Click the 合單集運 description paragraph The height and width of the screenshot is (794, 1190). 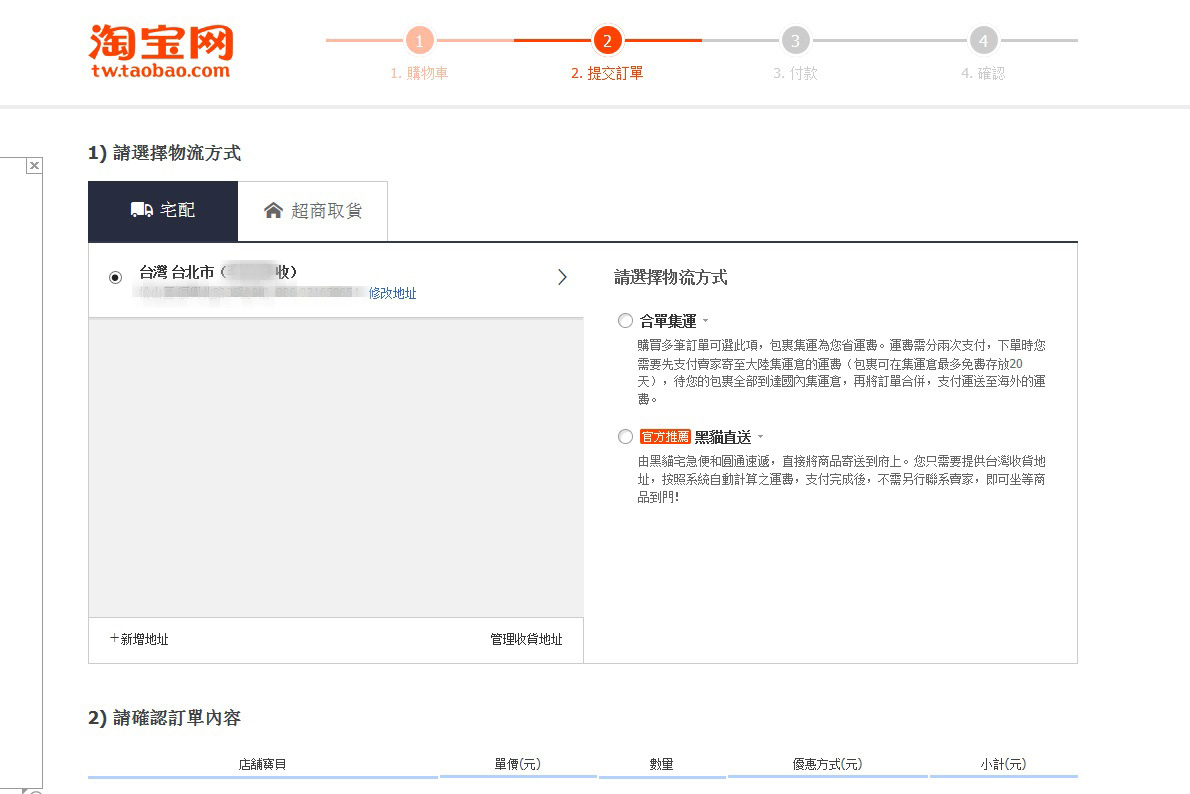[x=841, y=372]
